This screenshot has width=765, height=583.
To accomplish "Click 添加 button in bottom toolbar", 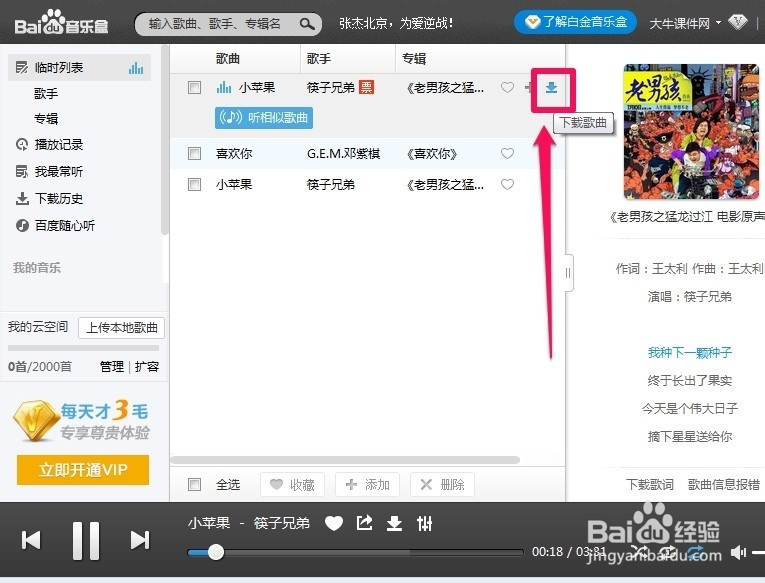I will [x=367, y=484].
